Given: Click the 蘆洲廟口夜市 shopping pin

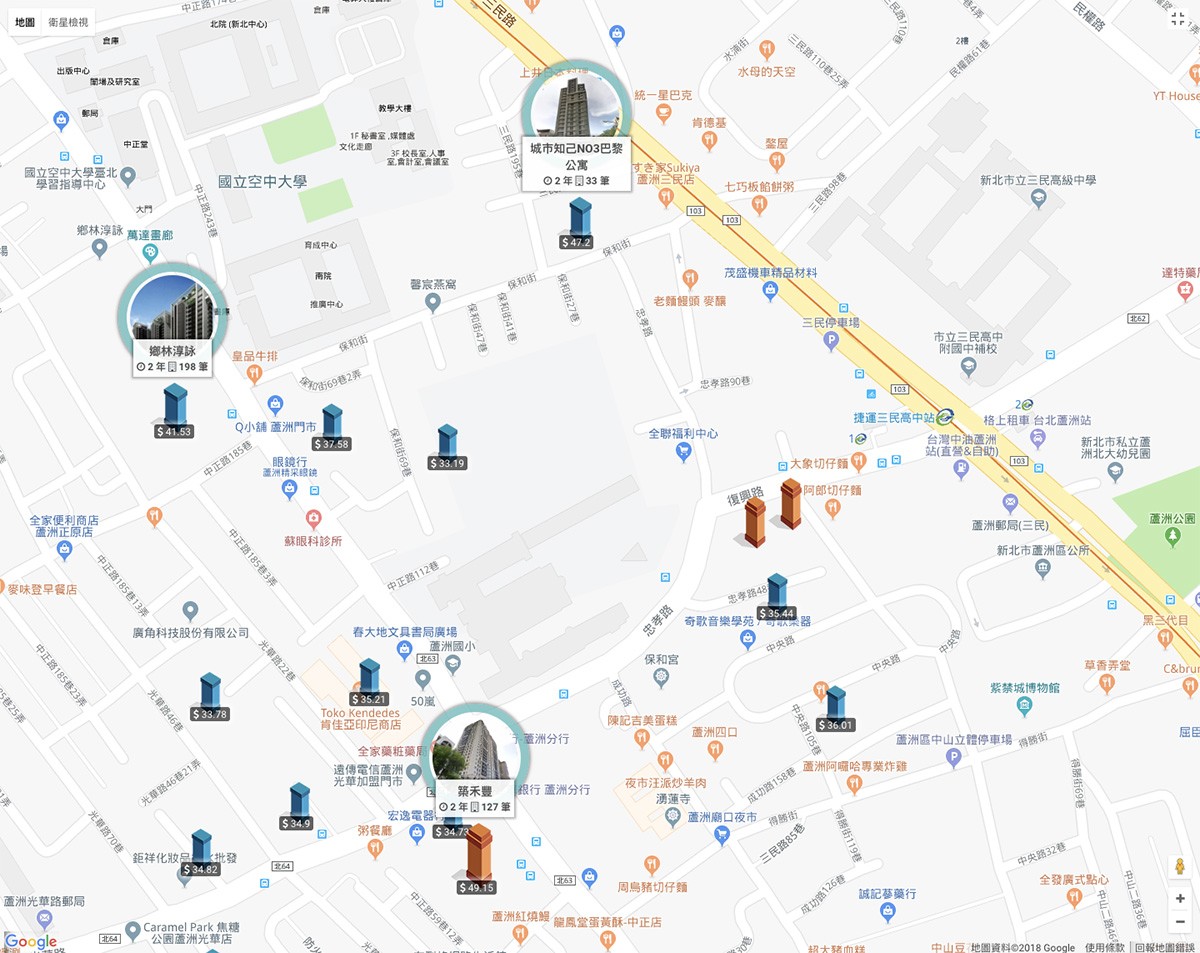Looking at the screenshot, I should [721, 835].
